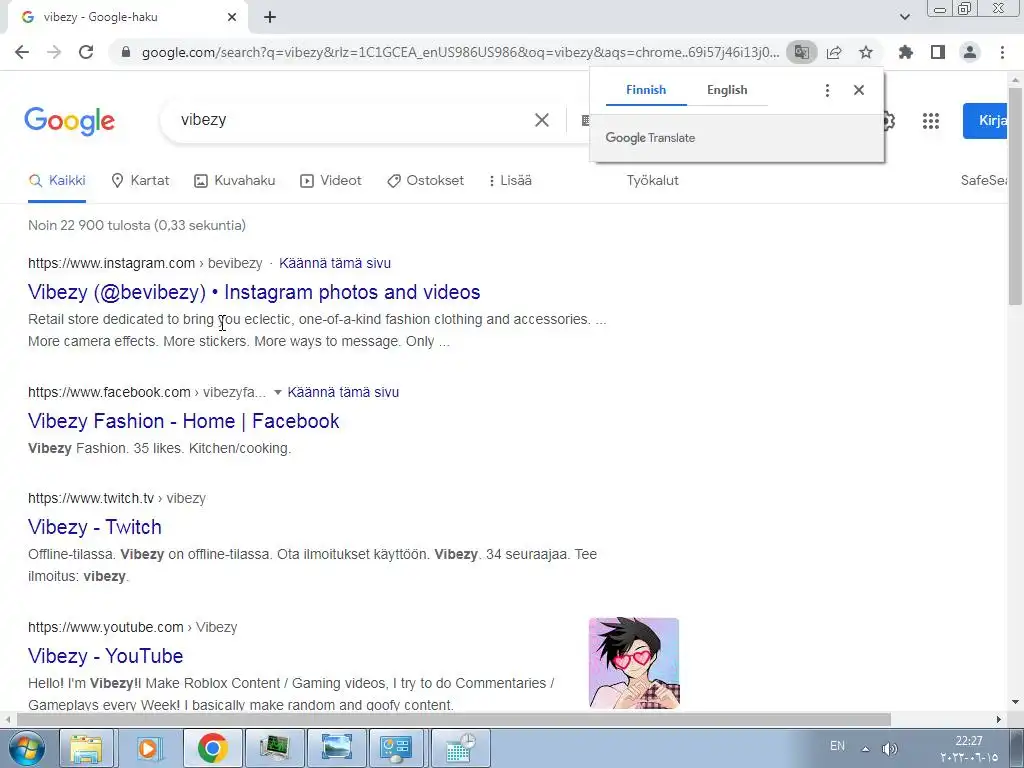Click the Google logo
1024x768 pixels.
coord(69,121)
